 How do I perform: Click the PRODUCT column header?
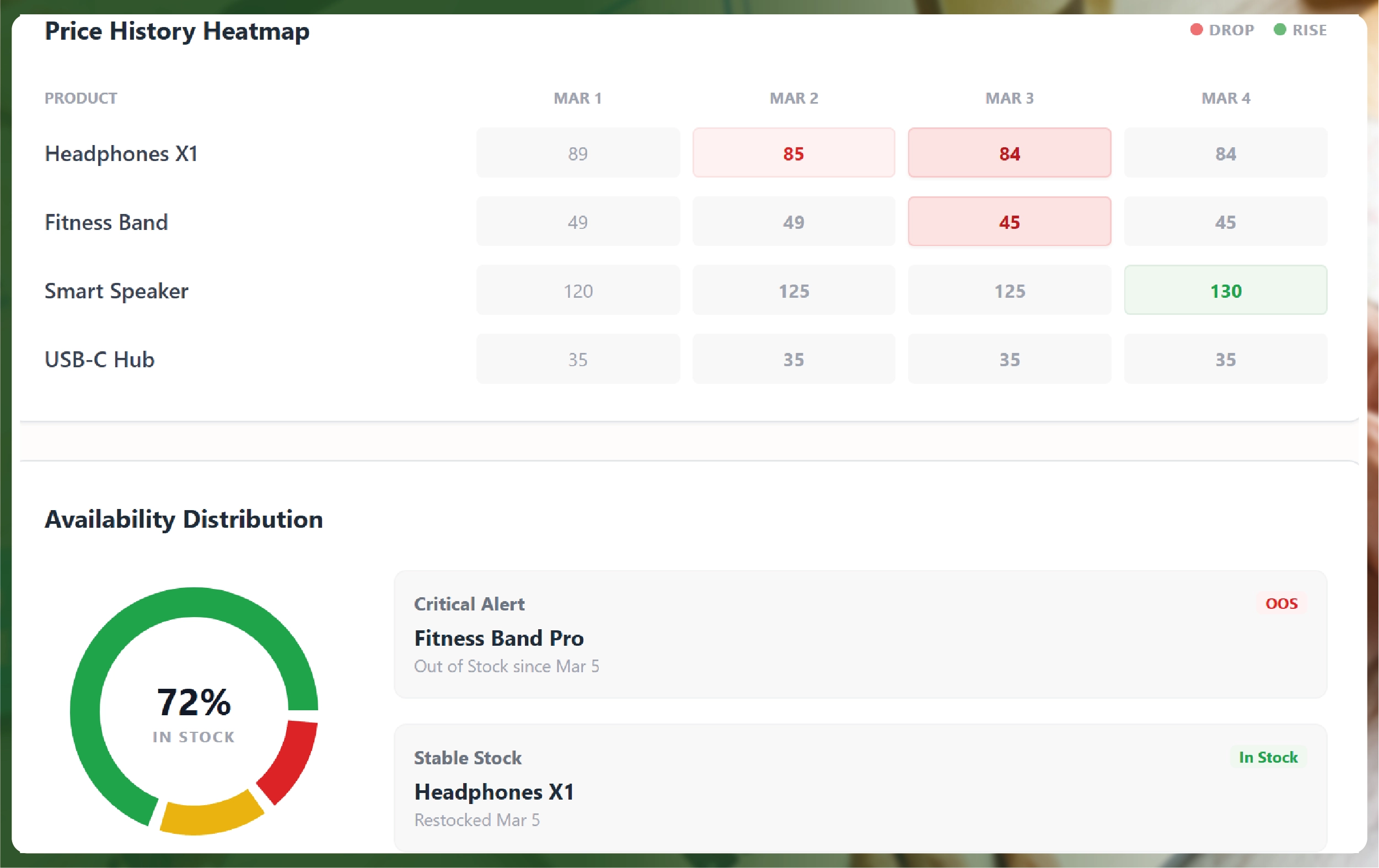pos(81,98)
